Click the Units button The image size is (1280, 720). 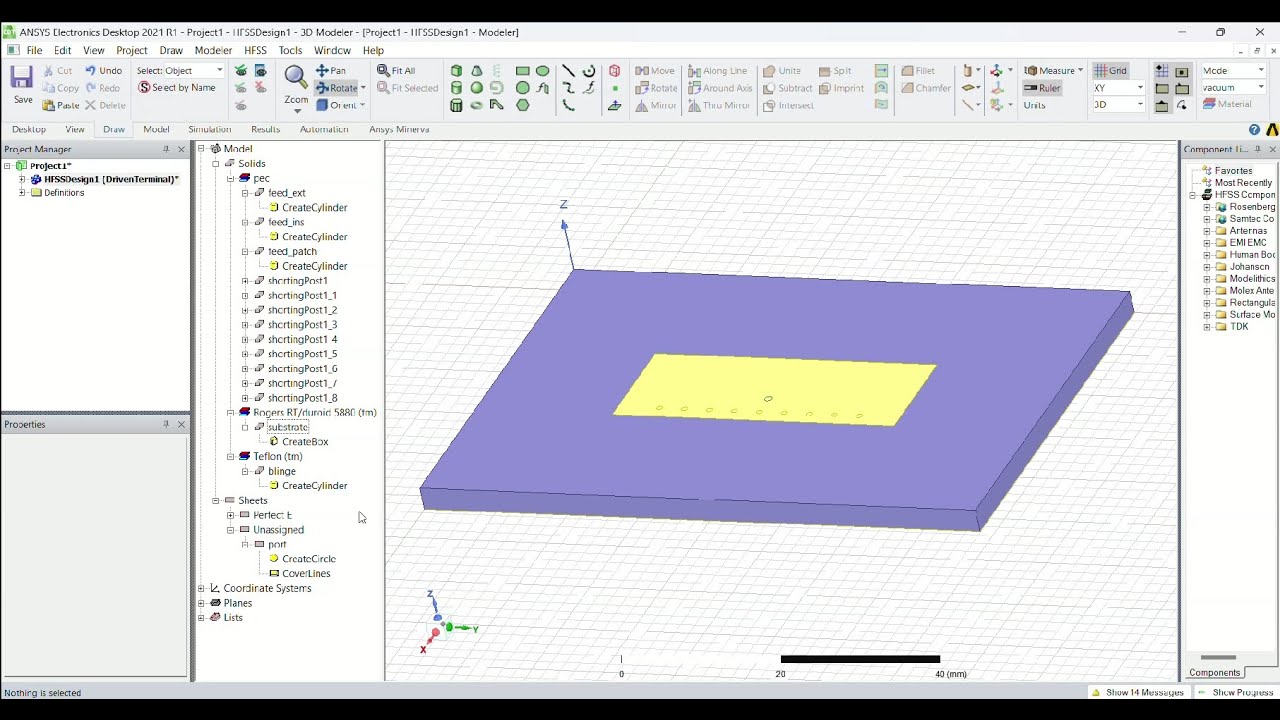(1034, 105)
